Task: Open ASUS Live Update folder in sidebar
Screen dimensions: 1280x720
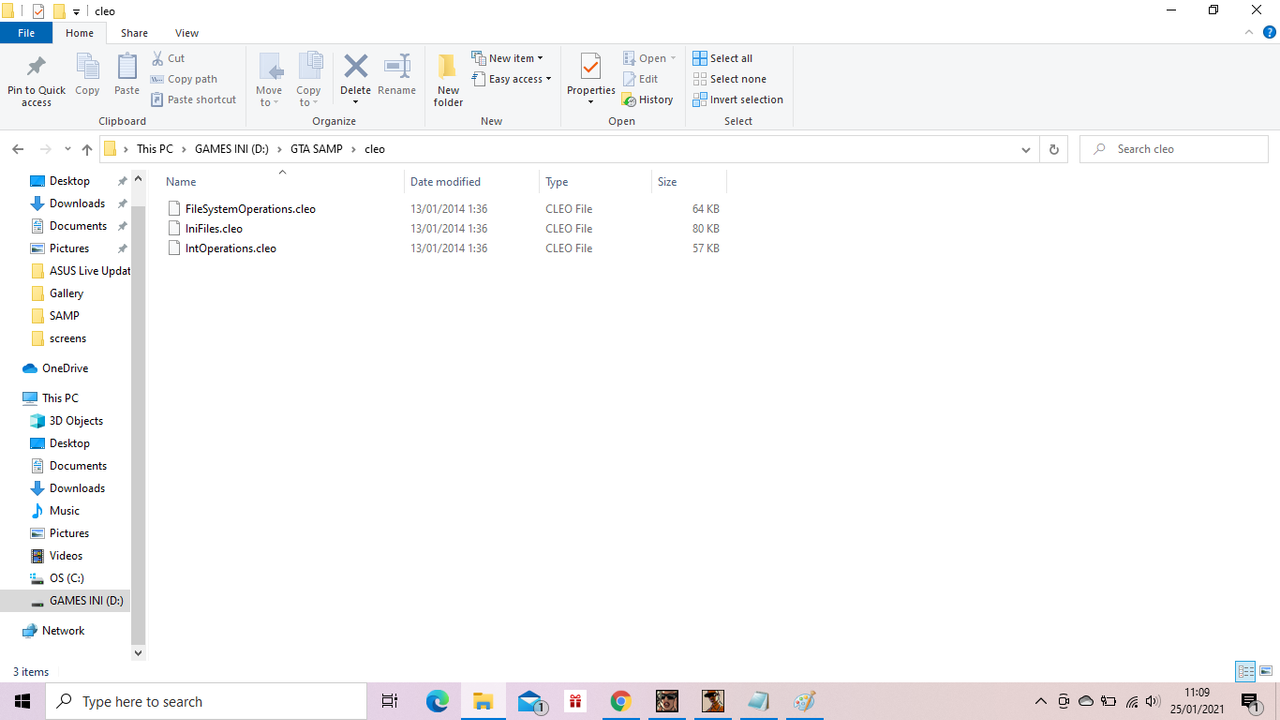Action: pyautogui.click(x=80, y=271)
